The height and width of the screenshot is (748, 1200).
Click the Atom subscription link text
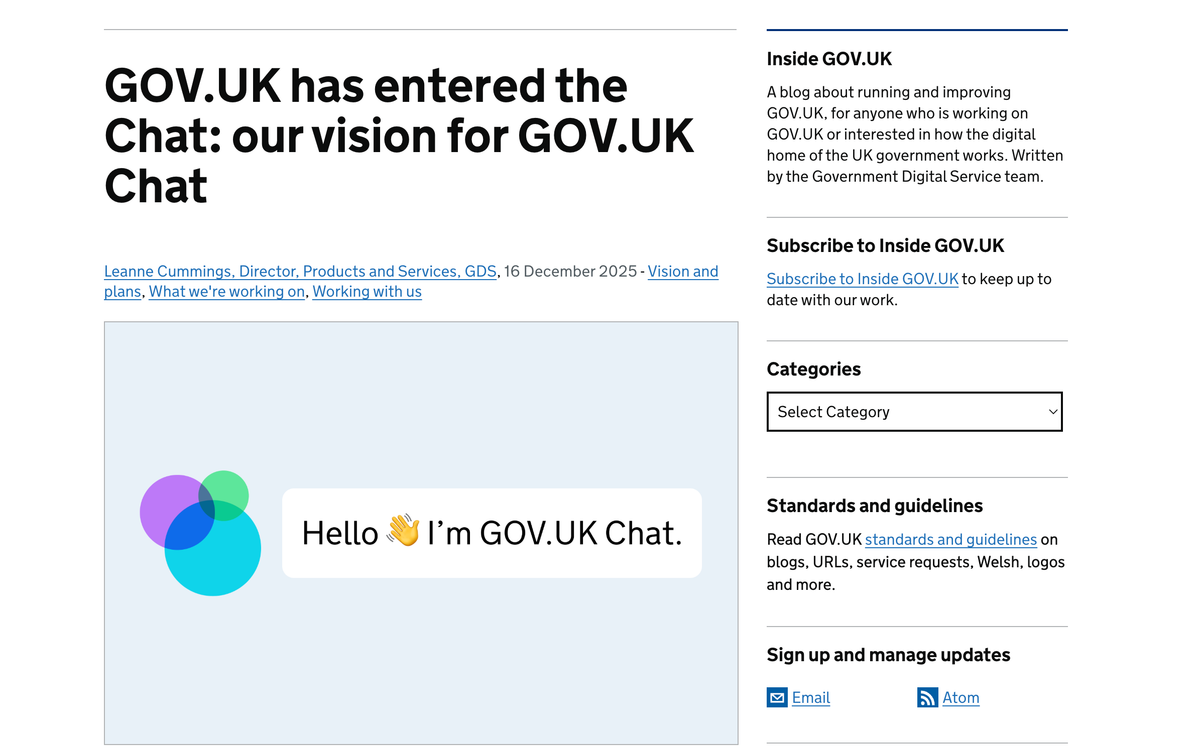pyautogui.click(x=960, y=697)
